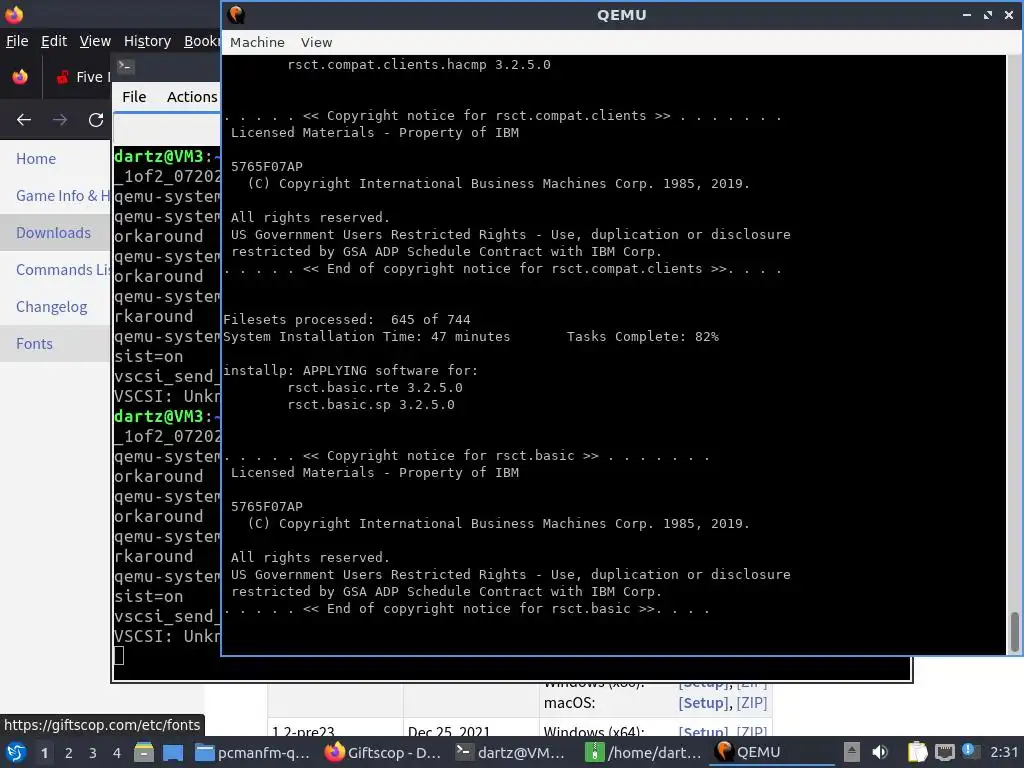Viewport: 1024px width, 768px height.
Task: Open Firefox History menu
Action: pos(147,41)
